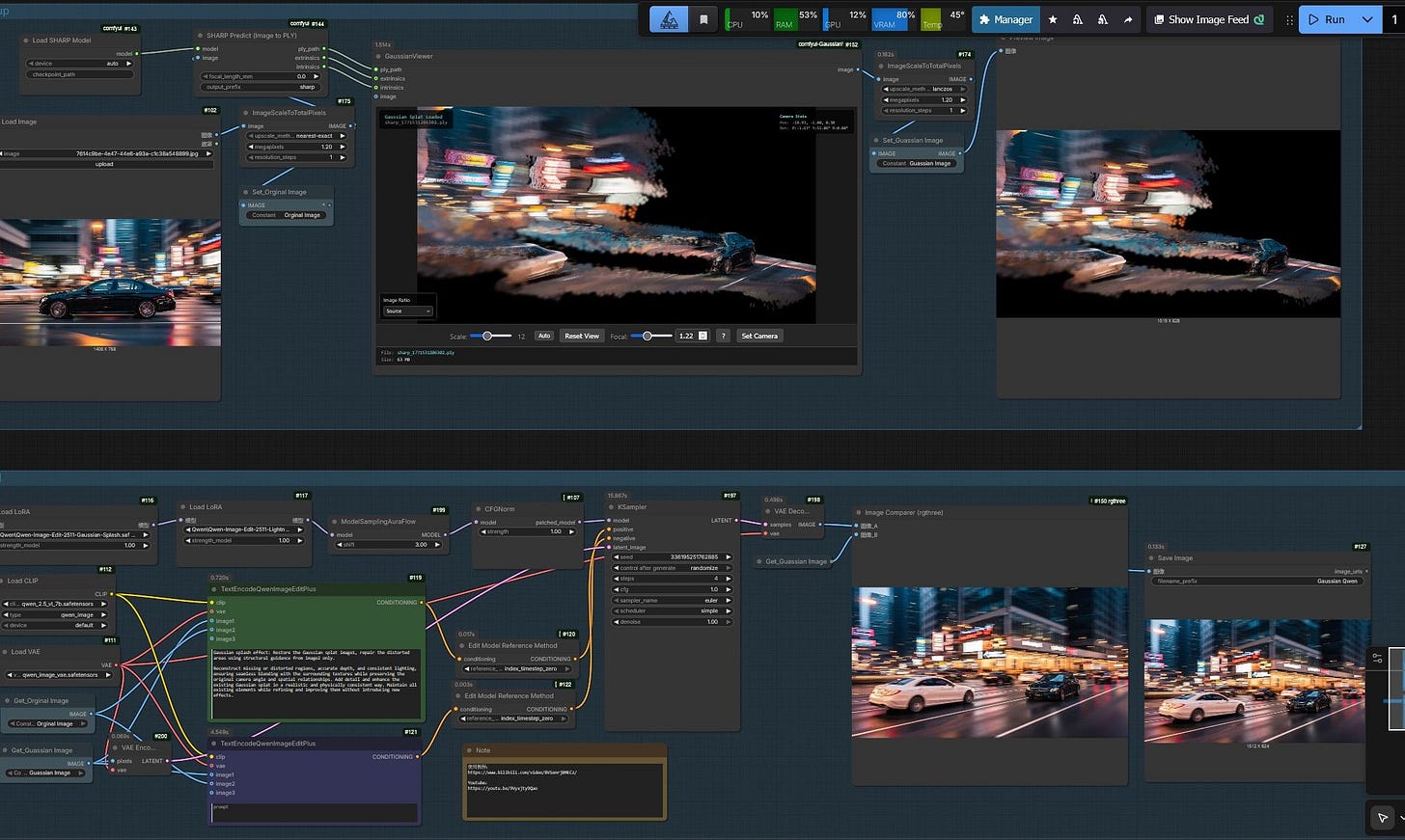Viewport: 1405px width, 840px height.
Task: Open help with the question mark button
Action: pos(723,336)
